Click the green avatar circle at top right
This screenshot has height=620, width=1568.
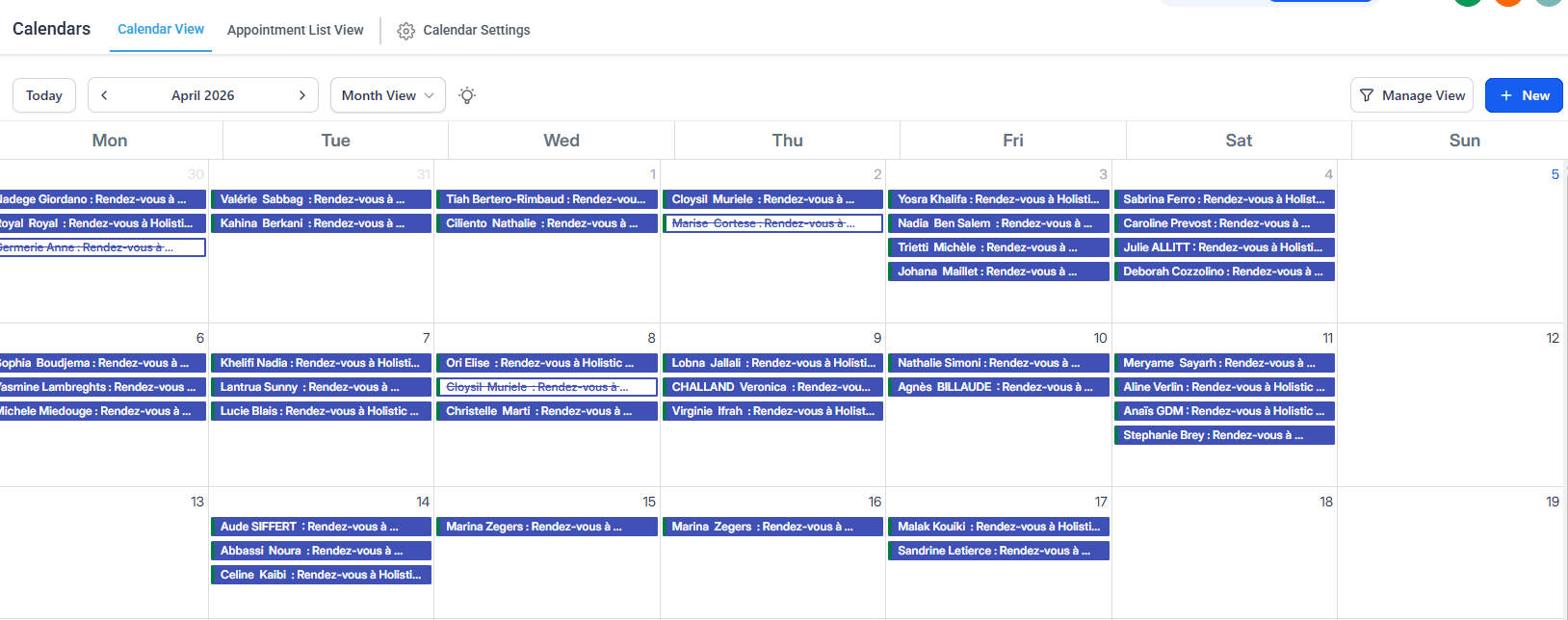pyautogui.click(x=1467, y=4)
